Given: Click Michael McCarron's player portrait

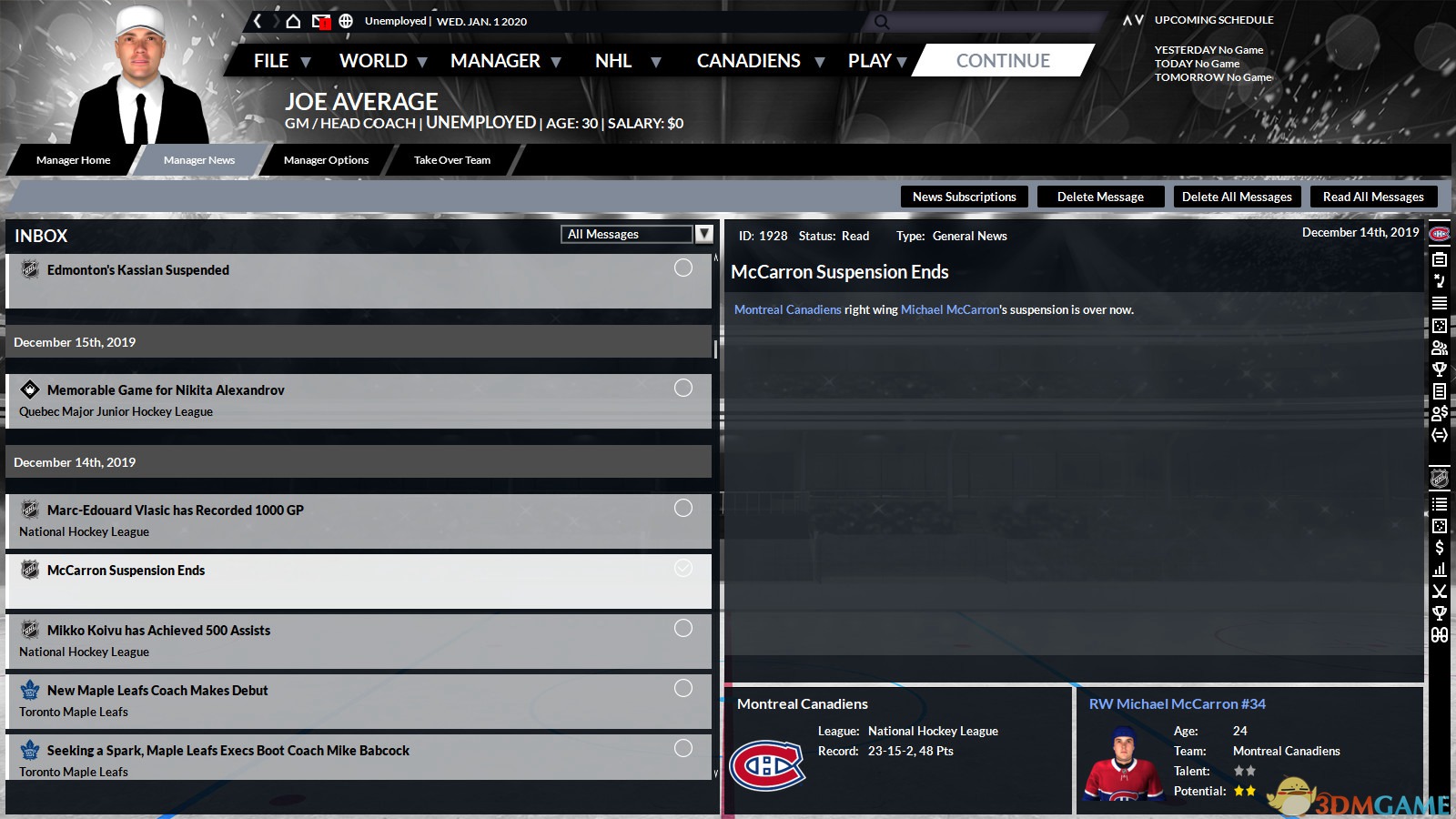Looking at the screenshot, I should [x=1123, y=763].
